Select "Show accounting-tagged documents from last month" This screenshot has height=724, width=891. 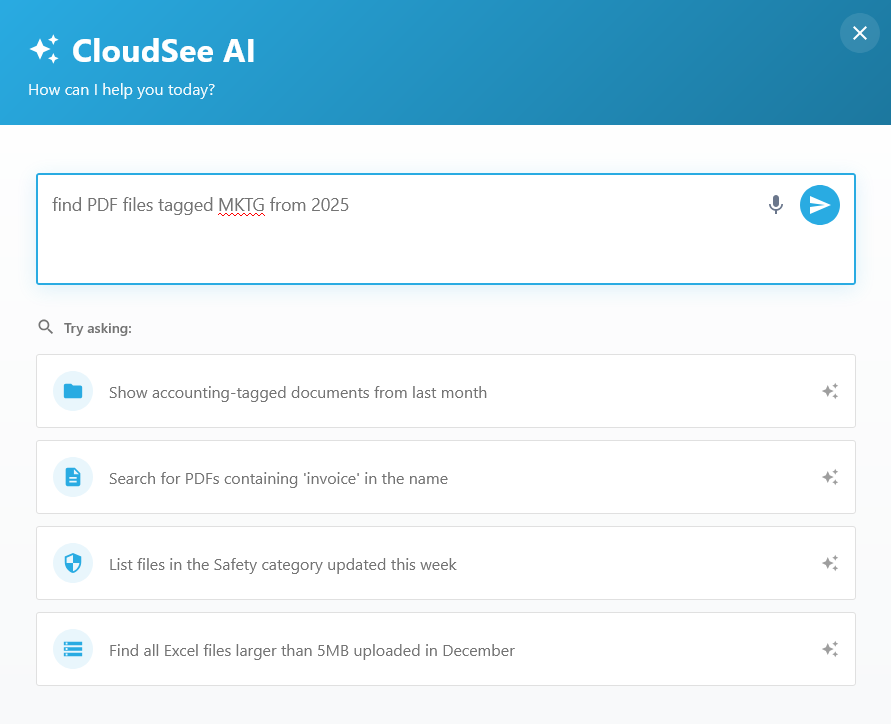pyautogui.click(x=298, y=393)
